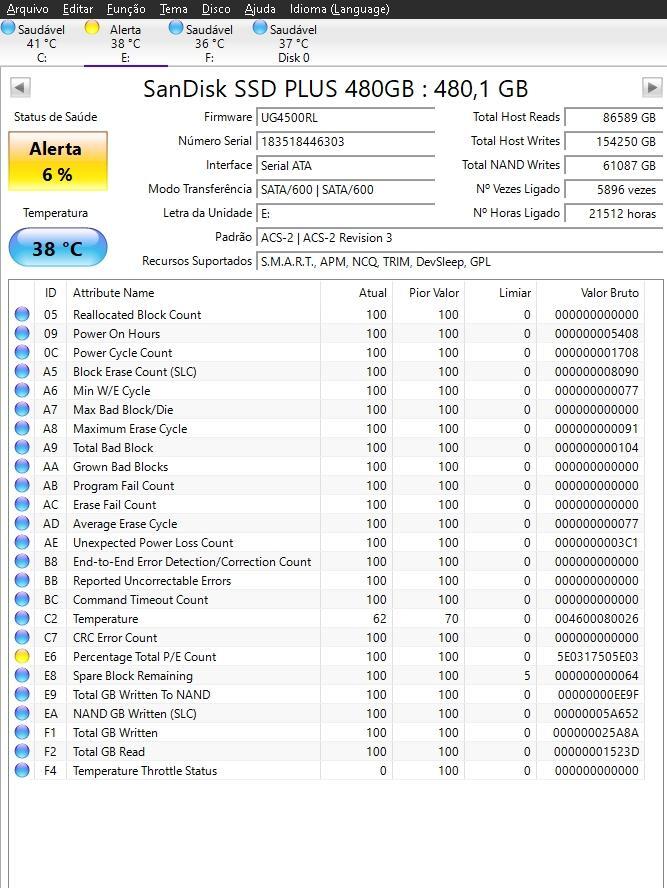This screenshot has height=888, width=667.
Task: Click the 38 °C temperature button
Action: click(x=58, y=247)
